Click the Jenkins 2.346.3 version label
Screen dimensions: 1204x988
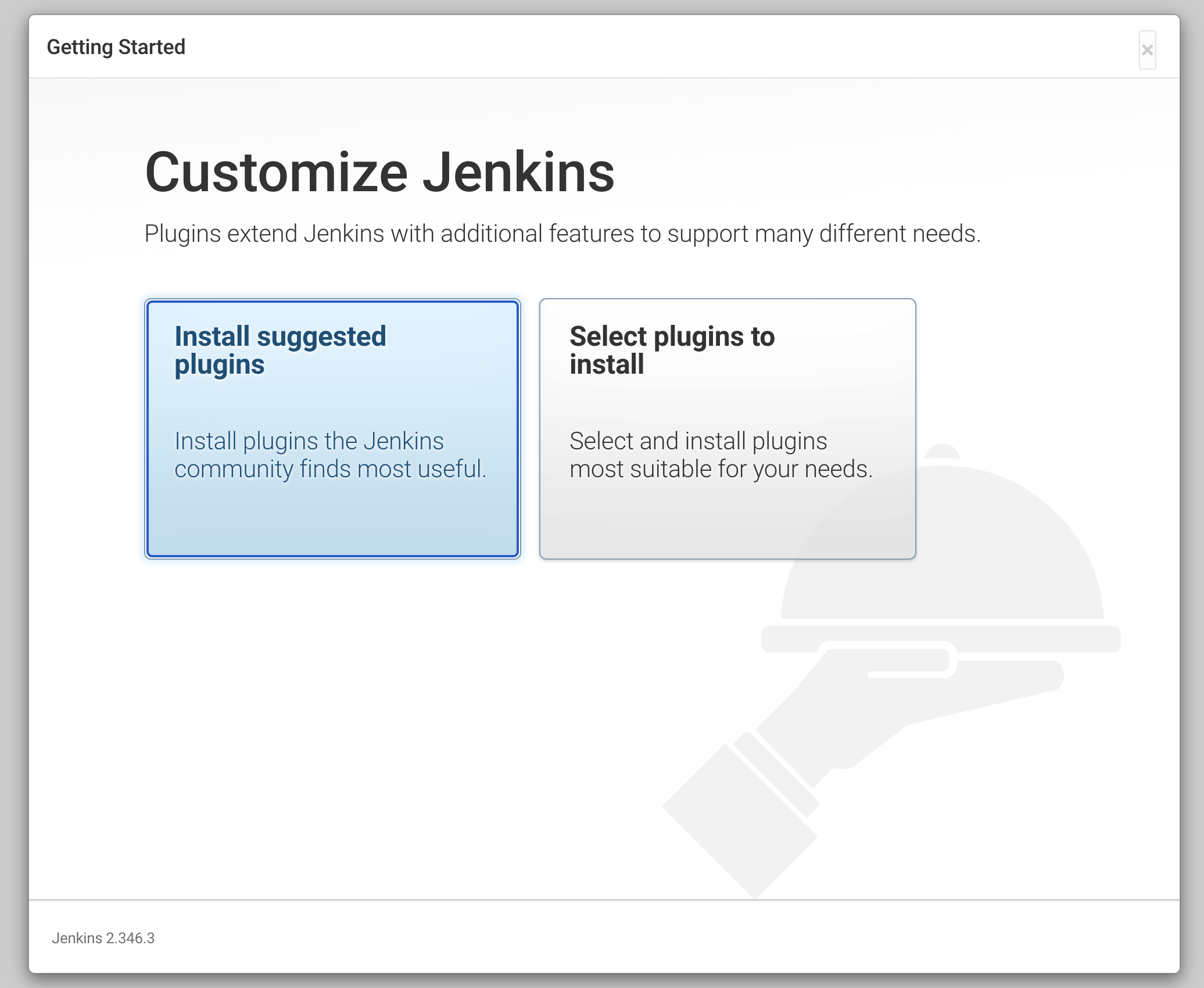click(103, 938)
